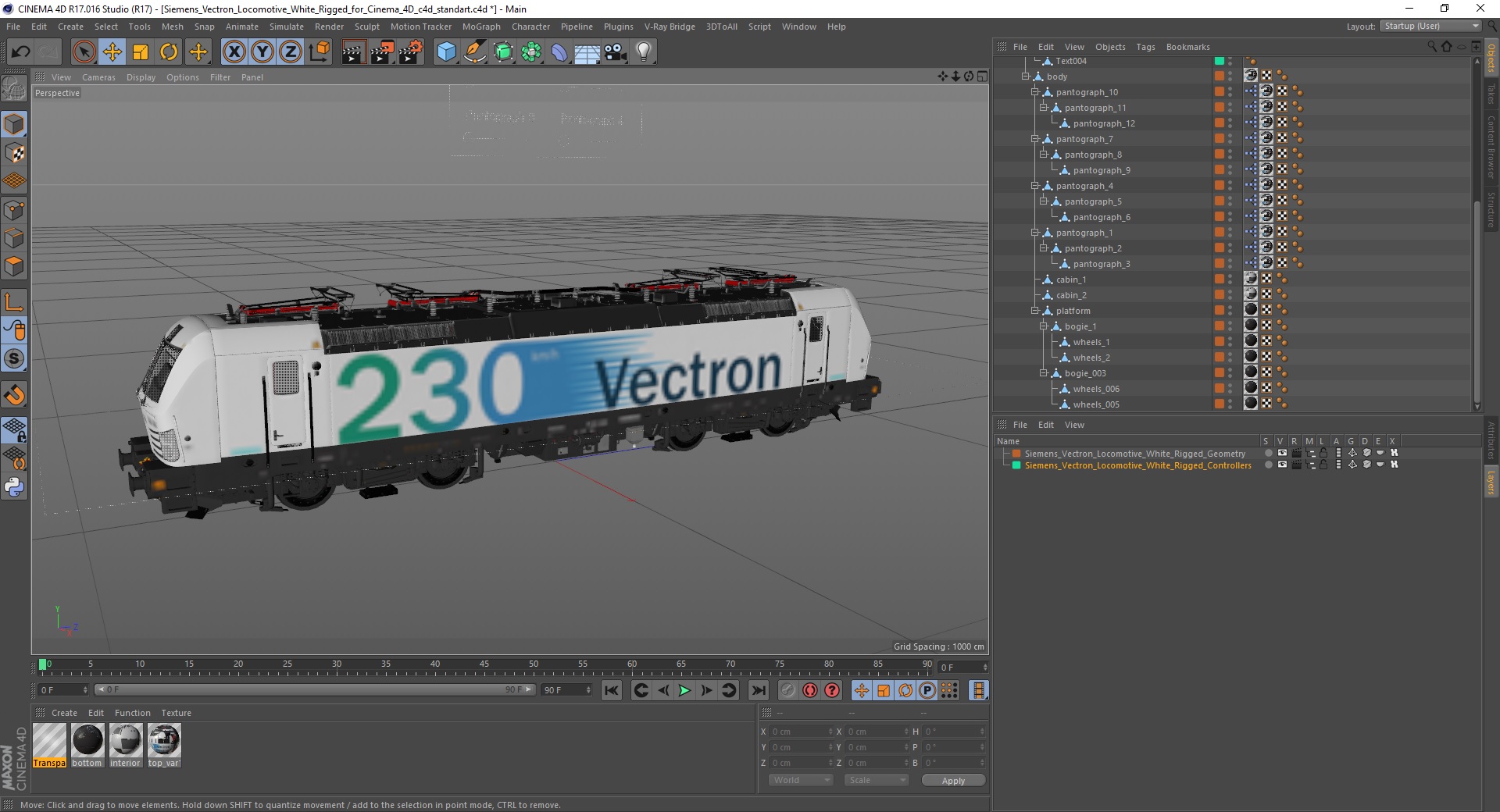Open Edit Render Settings

pos(411,52)
